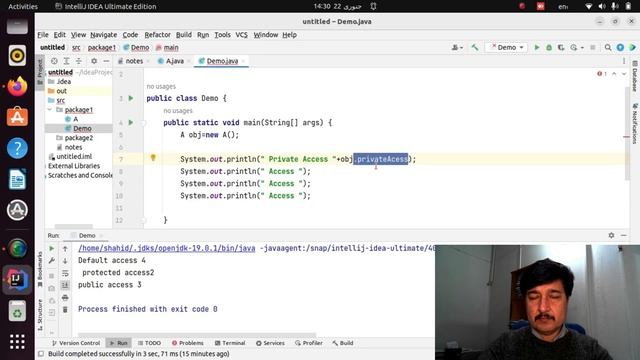Screen dimensions: 640x360
Task: Click the Stop button in the main toolbar
Action: point(593,47)
